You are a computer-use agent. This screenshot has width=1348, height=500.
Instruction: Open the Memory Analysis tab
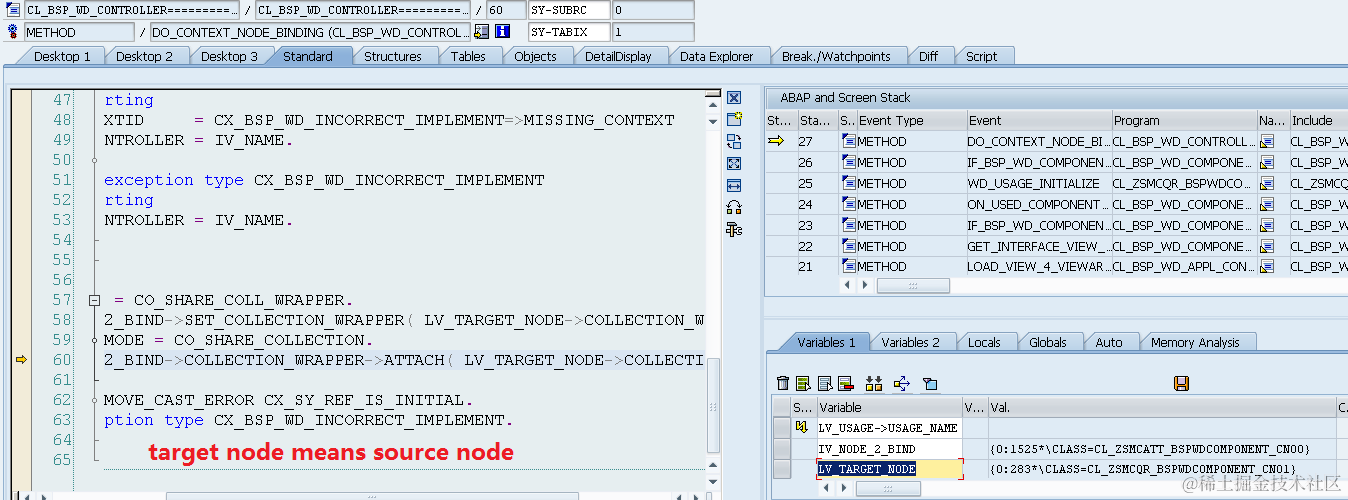click(1195, 342)
